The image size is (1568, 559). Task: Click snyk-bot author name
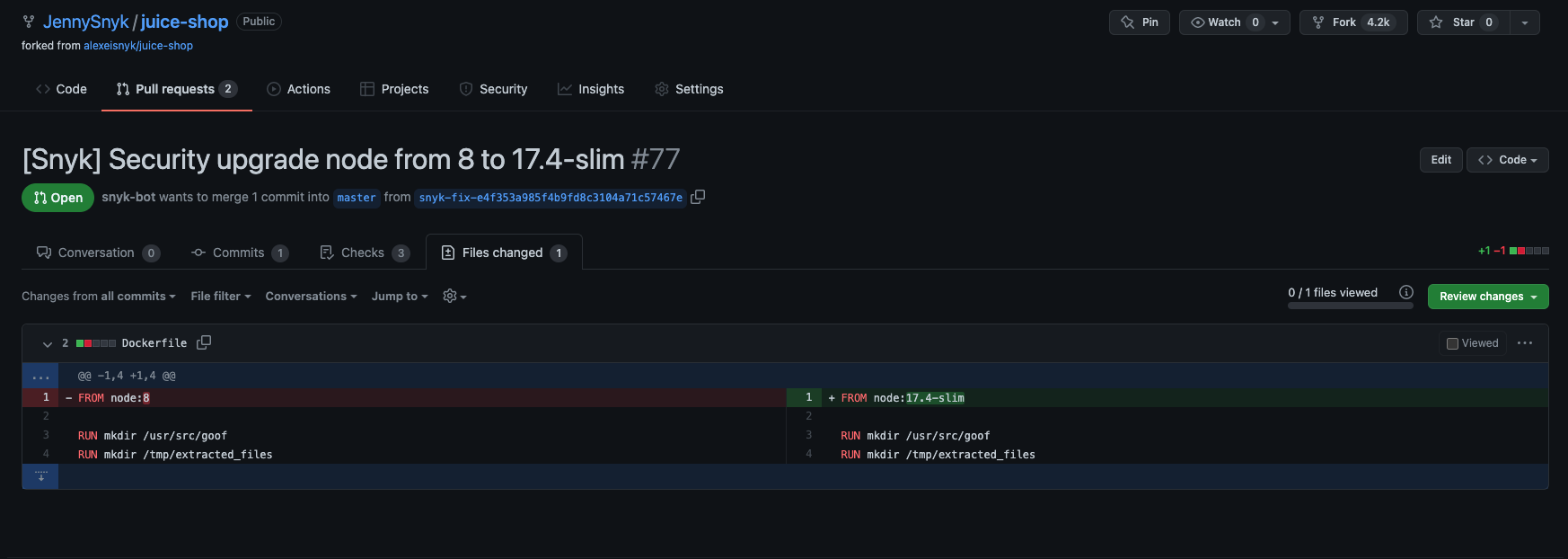128,197
